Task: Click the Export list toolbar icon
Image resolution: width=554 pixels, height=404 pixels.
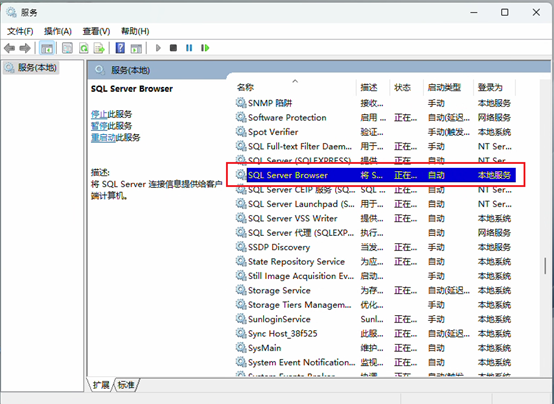Action: coord(99,48)
